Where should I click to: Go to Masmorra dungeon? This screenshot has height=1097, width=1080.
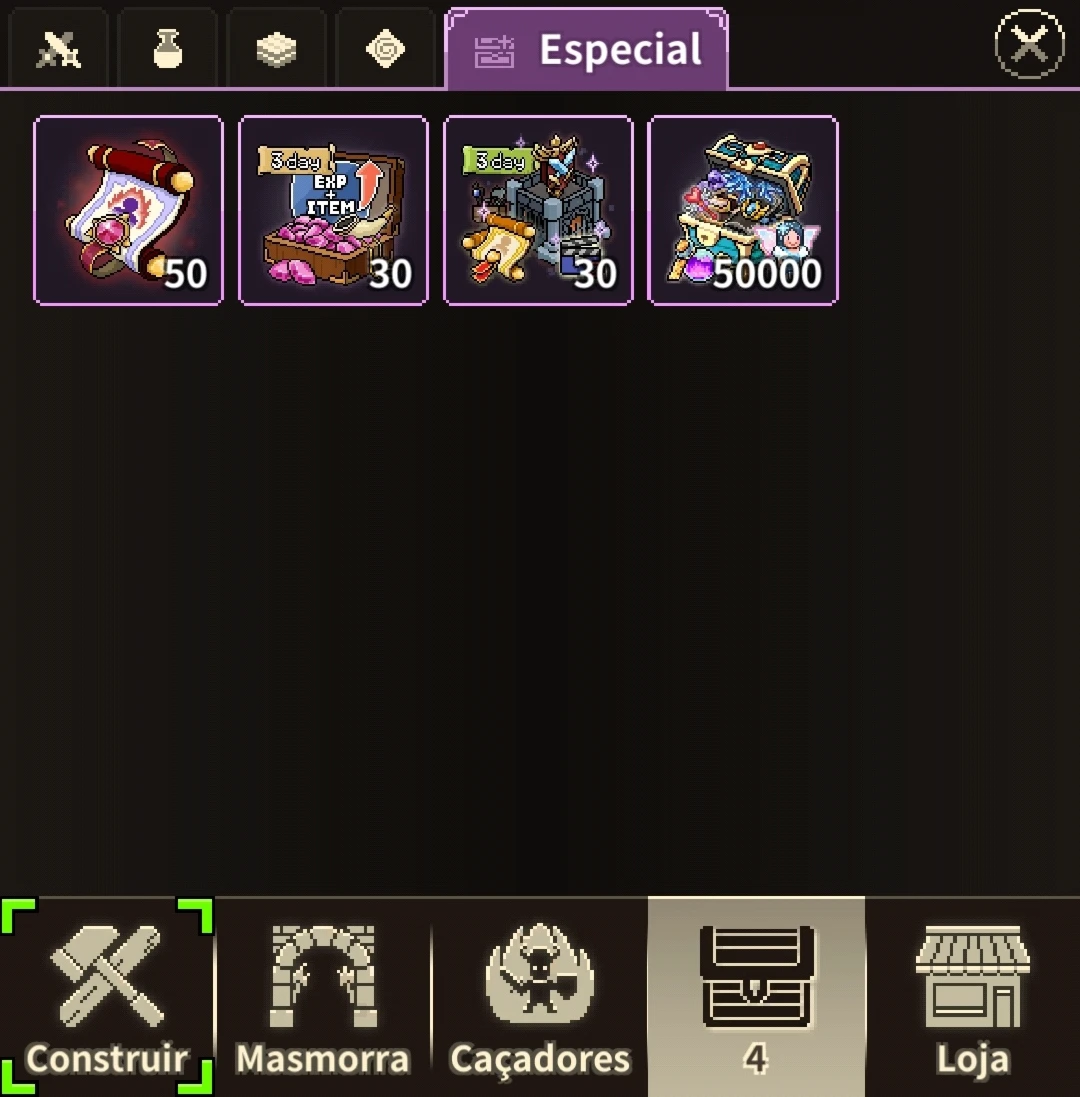[323, 996]
